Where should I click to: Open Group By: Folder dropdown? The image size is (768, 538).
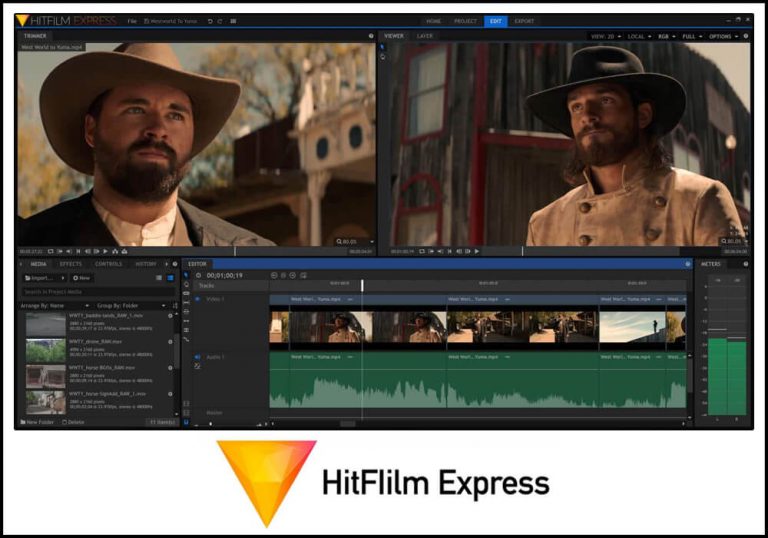pos(131,306)
